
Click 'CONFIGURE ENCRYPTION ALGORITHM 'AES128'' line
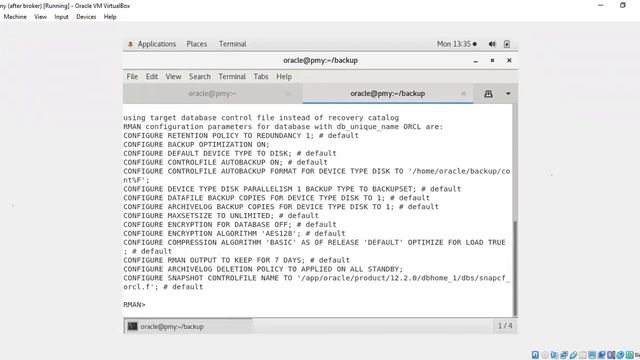(234, 233)
